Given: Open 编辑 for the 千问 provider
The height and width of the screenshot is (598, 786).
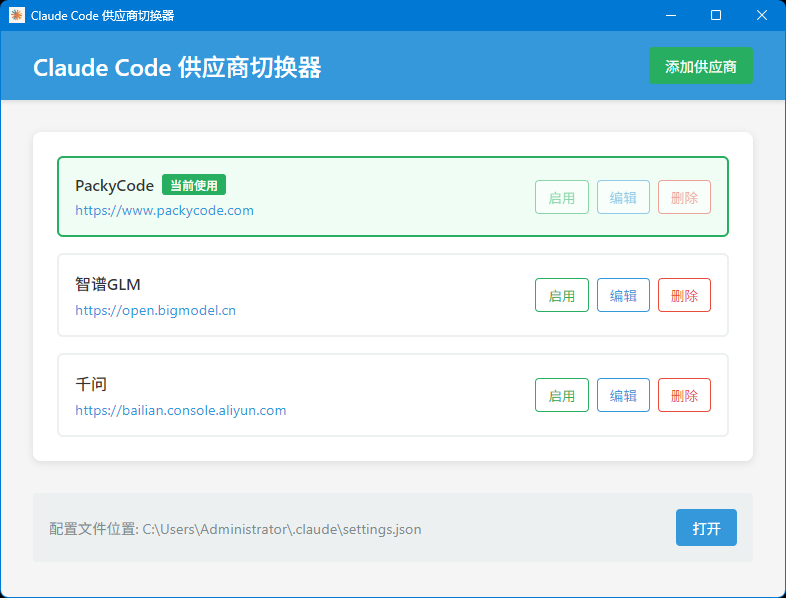Looking at the screenshot, I should (623, 395).
